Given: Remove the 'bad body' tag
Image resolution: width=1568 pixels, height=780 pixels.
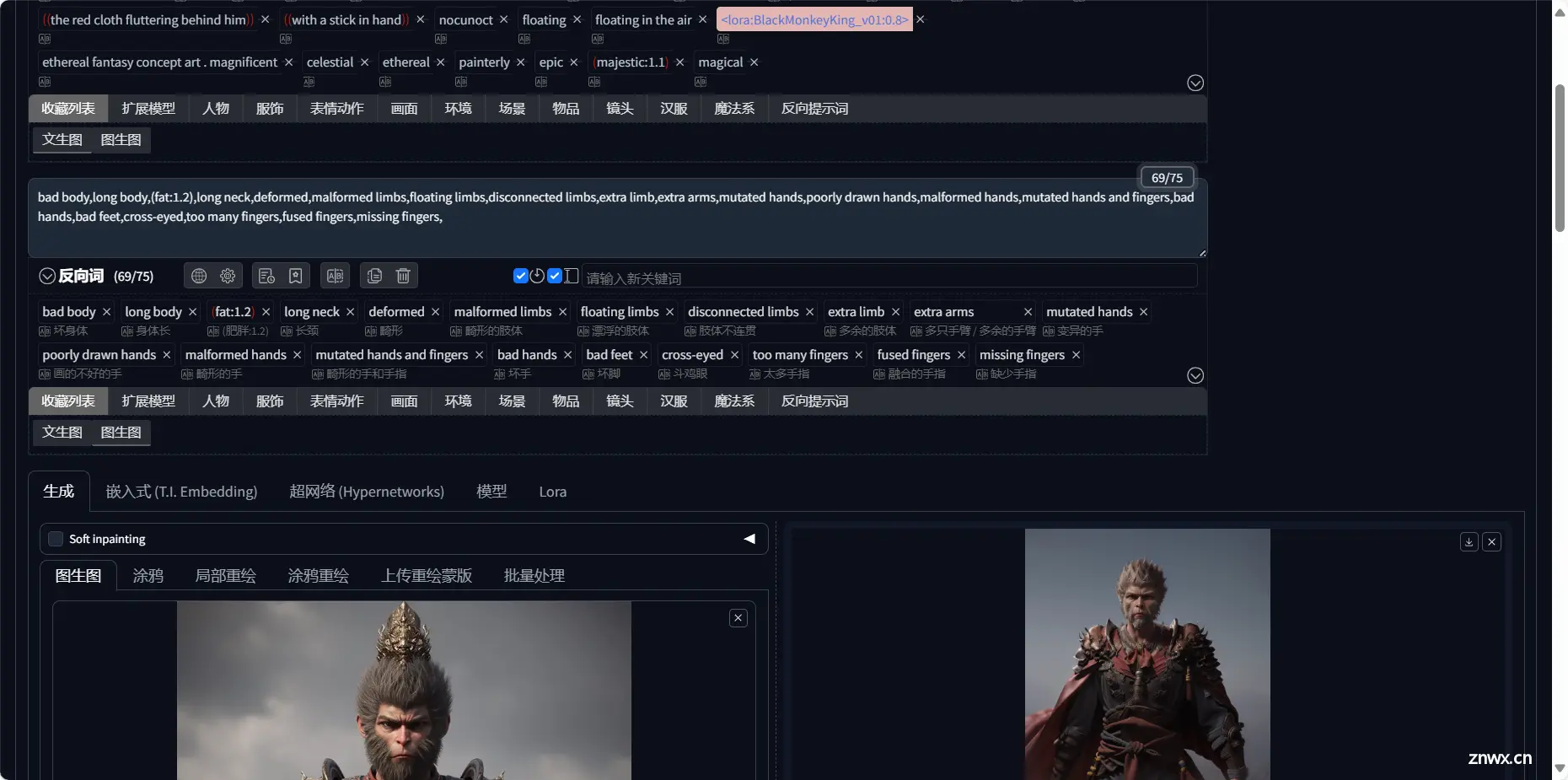Looking at the screenshot, I should pos(106,312).
